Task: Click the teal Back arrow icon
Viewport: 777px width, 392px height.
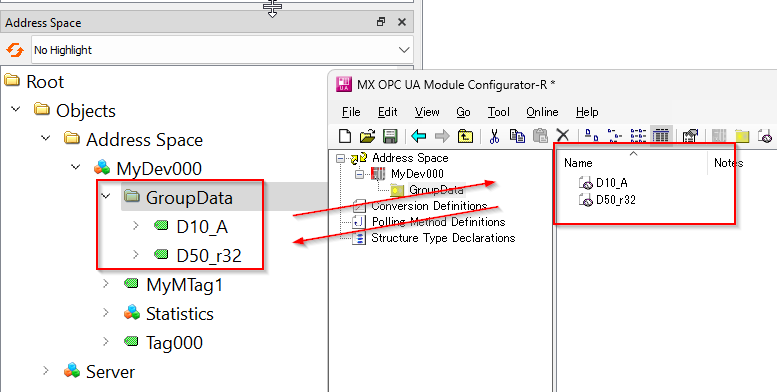Action: click(x=419, y=136)
